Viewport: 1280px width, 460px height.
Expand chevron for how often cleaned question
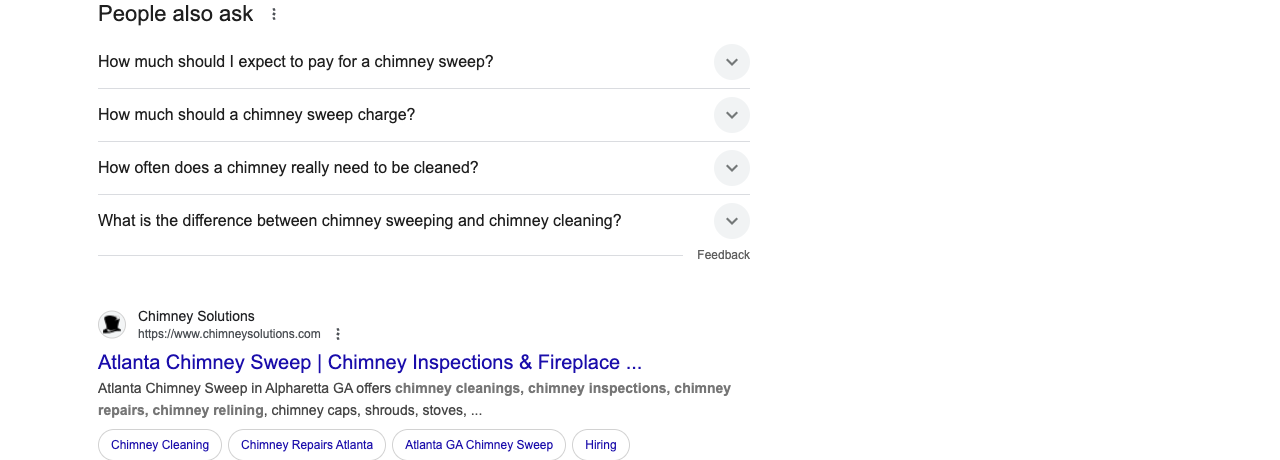tap(732, 168)
